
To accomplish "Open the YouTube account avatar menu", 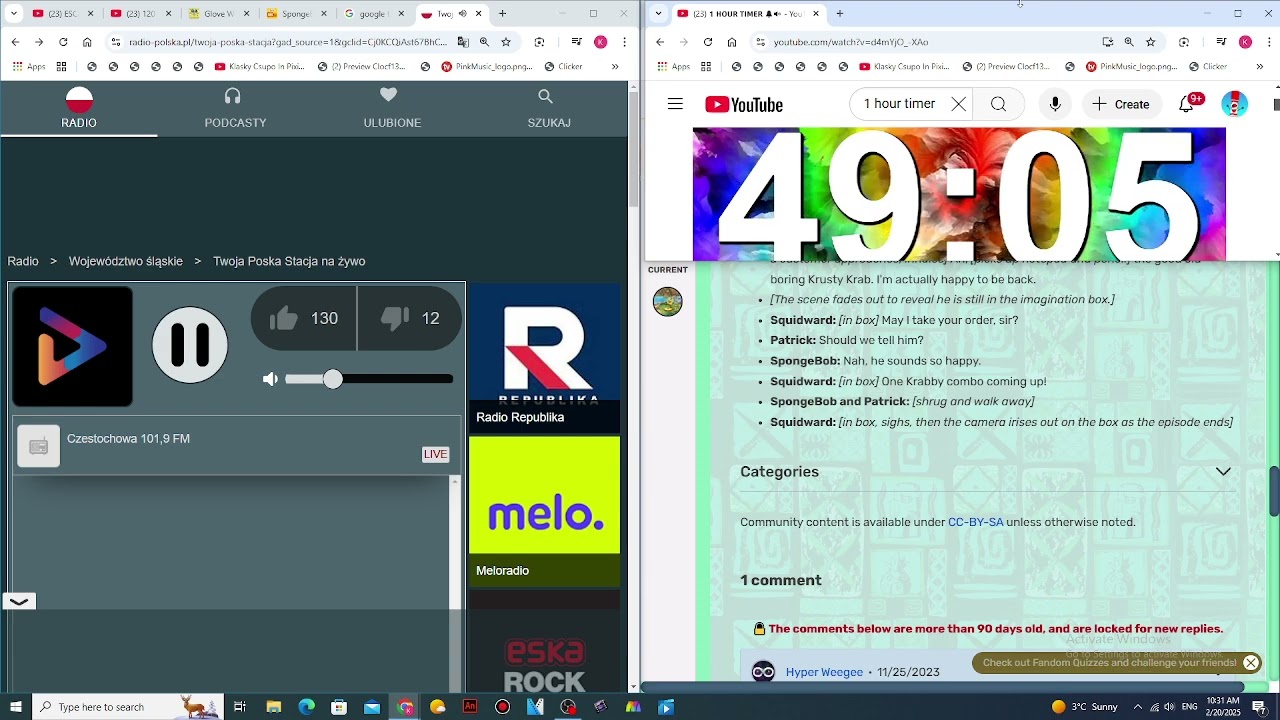I will [1235, 104].
